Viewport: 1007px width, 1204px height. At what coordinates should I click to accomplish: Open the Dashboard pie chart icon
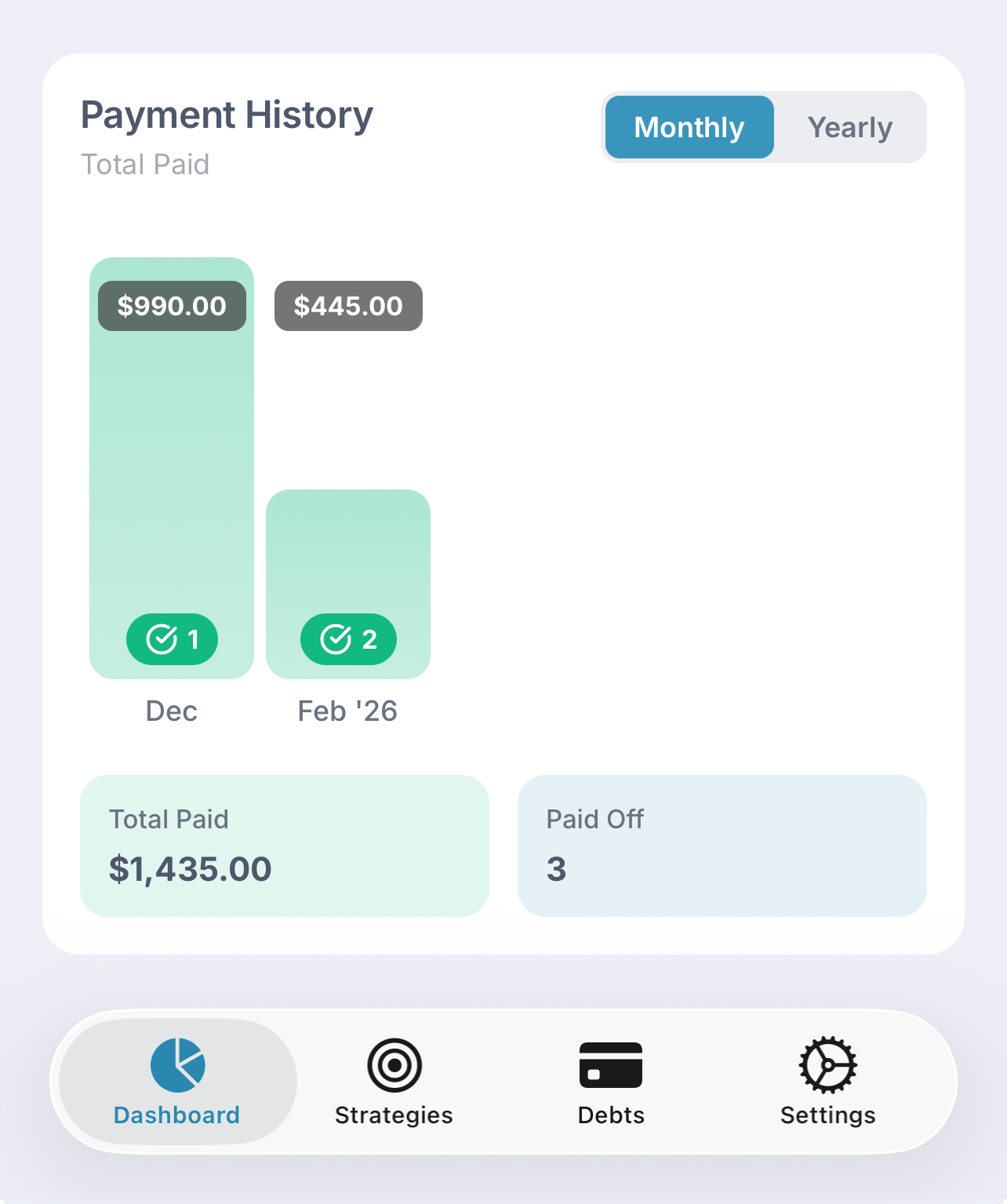[178, 1065]
